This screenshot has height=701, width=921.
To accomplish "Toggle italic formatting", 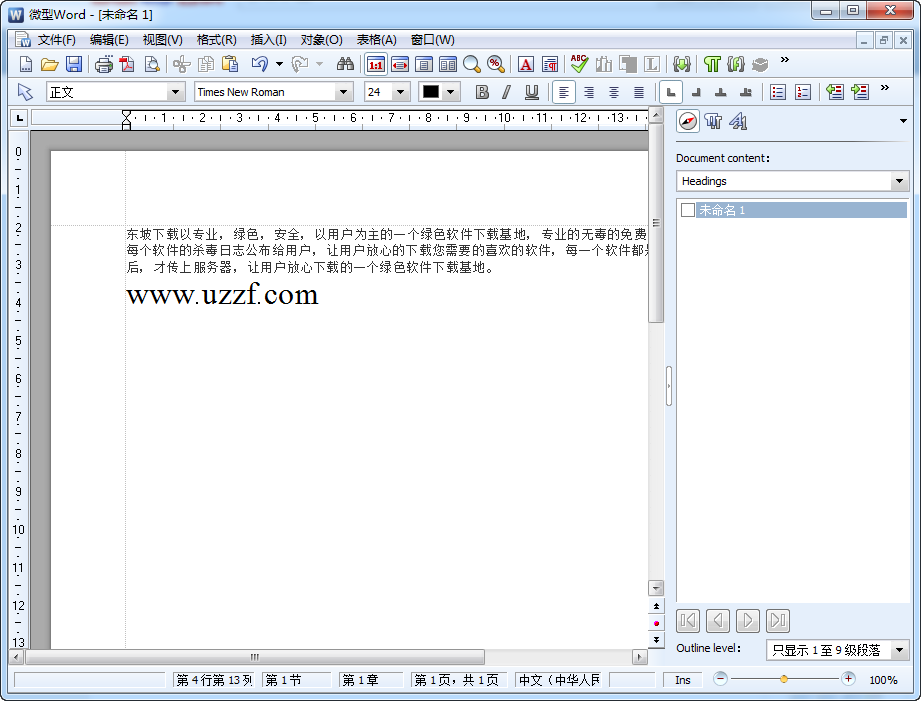I will click(506, 92).
